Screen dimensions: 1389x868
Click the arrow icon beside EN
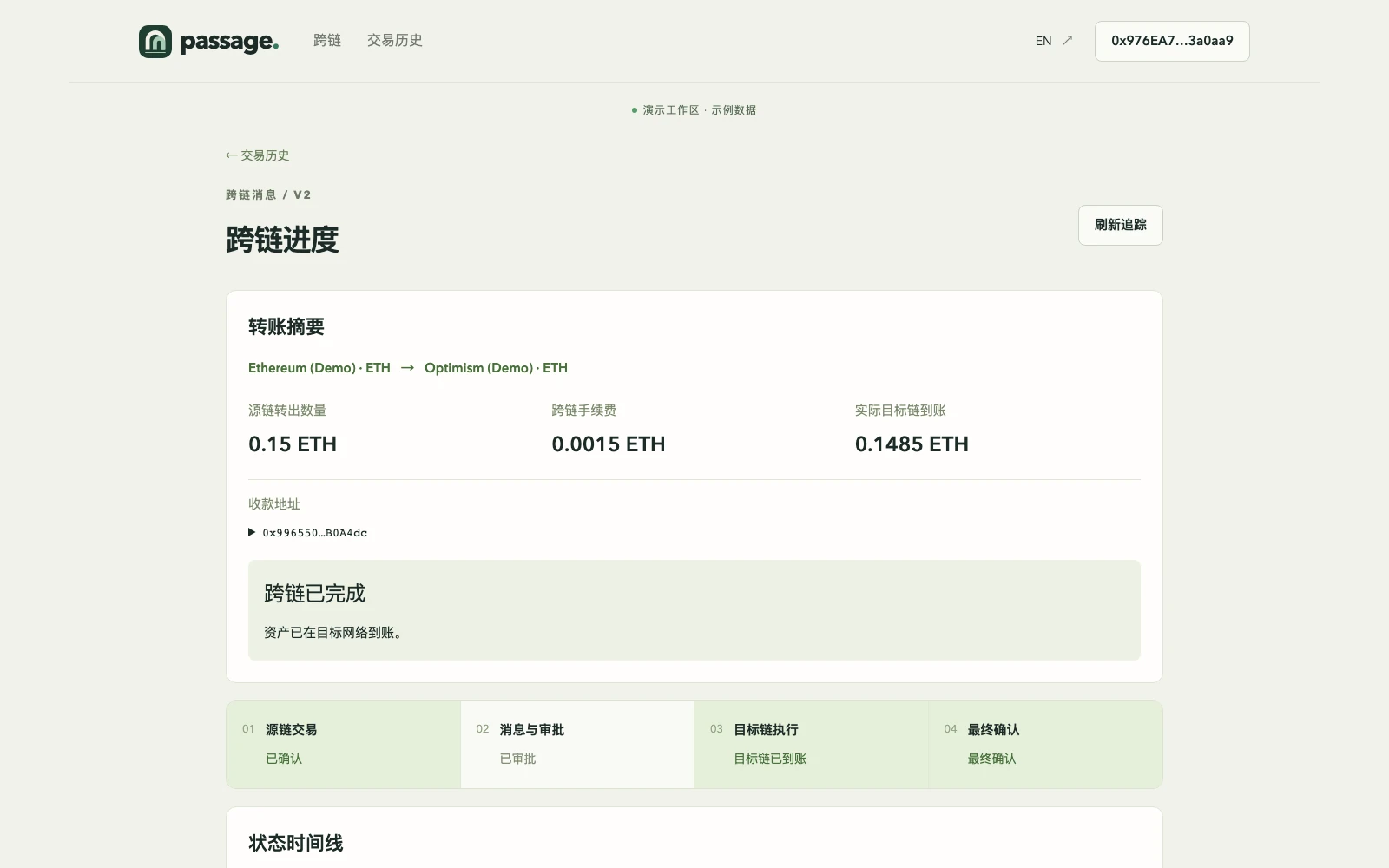coord(1068,41)
